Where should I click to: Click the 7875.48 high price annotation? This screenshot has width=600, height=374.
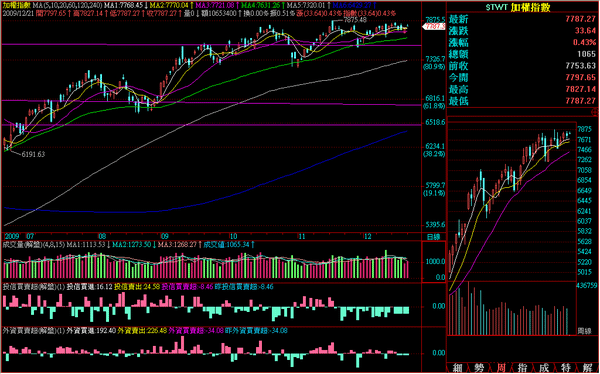pos(355,19)
